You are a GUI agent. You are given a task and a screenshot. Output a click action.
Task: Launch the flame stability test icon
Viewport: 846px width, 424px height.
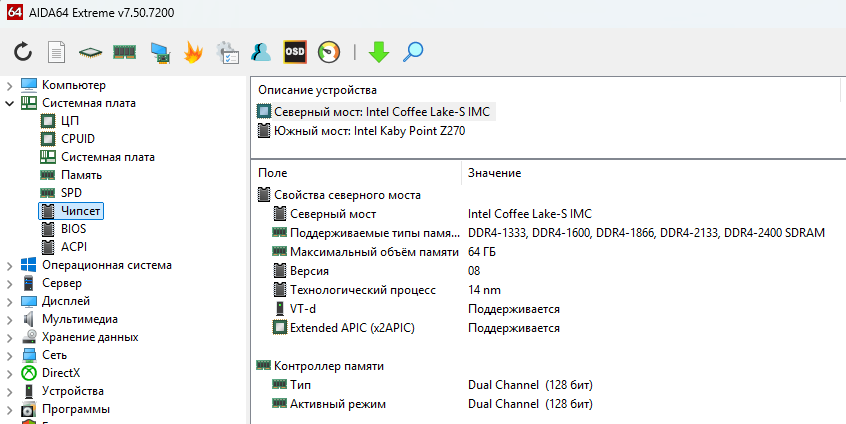193,52
